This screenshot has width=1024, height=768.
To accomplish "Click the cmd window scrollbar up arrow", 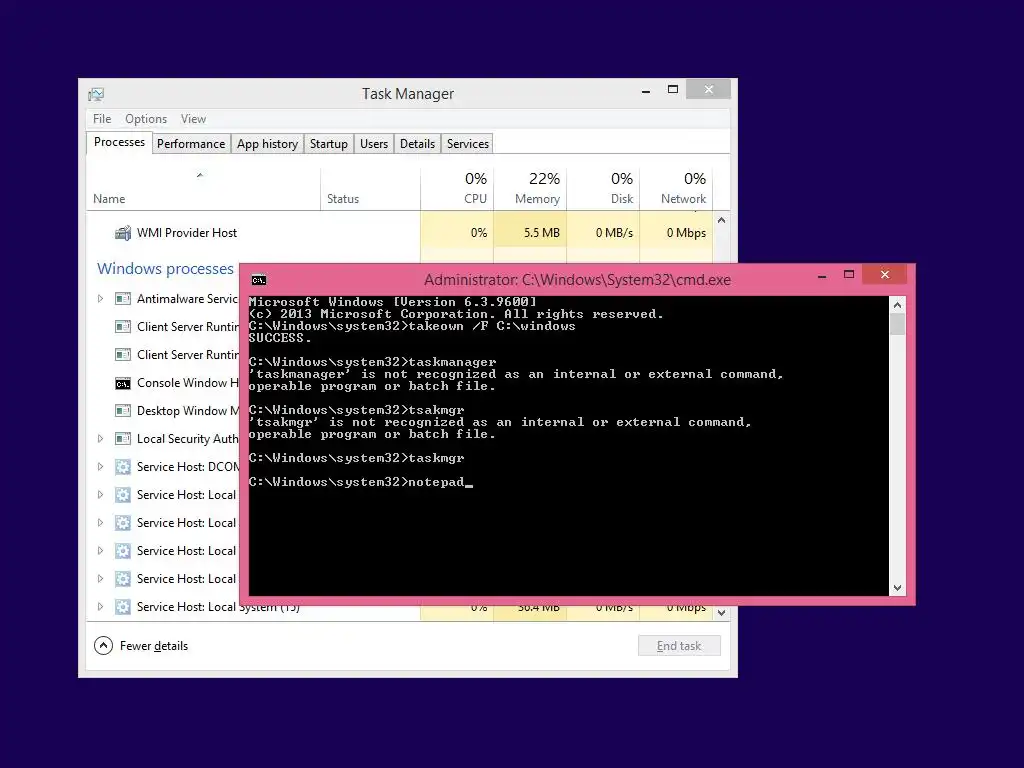I will click(x=897, y=305).
